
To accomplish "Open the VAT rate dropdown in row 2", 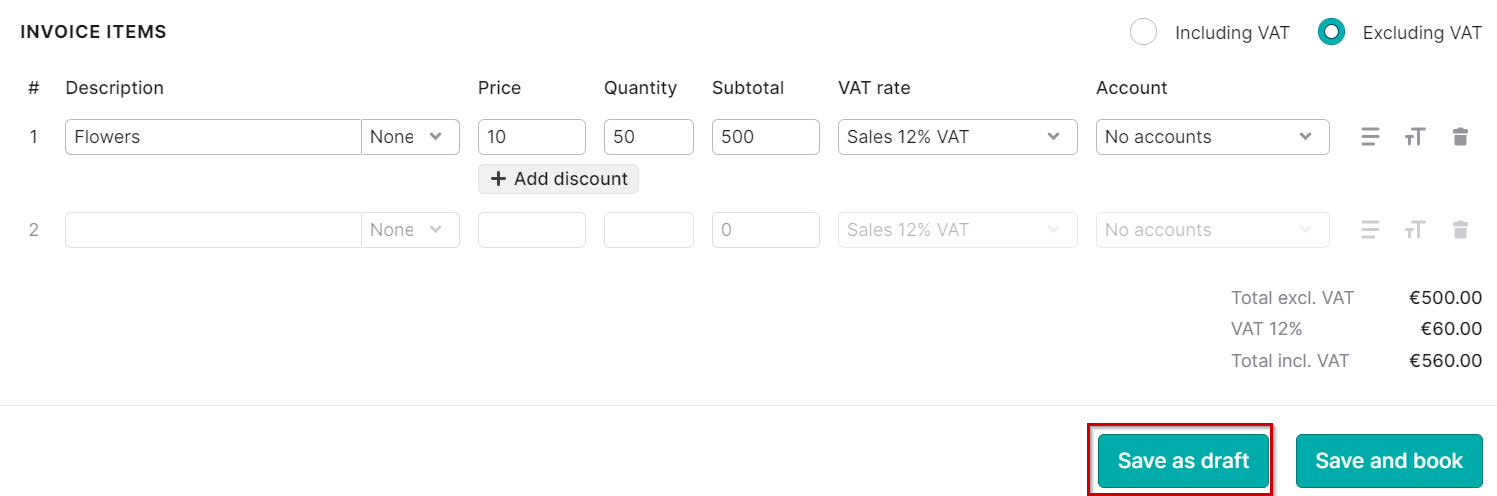I will 957,230.
